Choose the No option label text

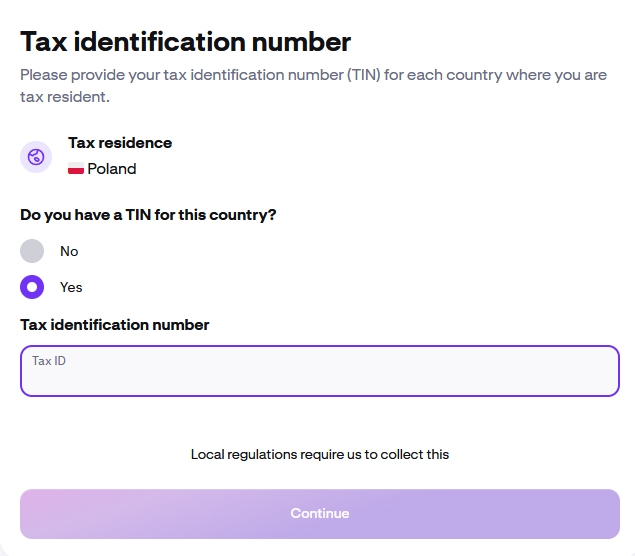tap(69, 251)
